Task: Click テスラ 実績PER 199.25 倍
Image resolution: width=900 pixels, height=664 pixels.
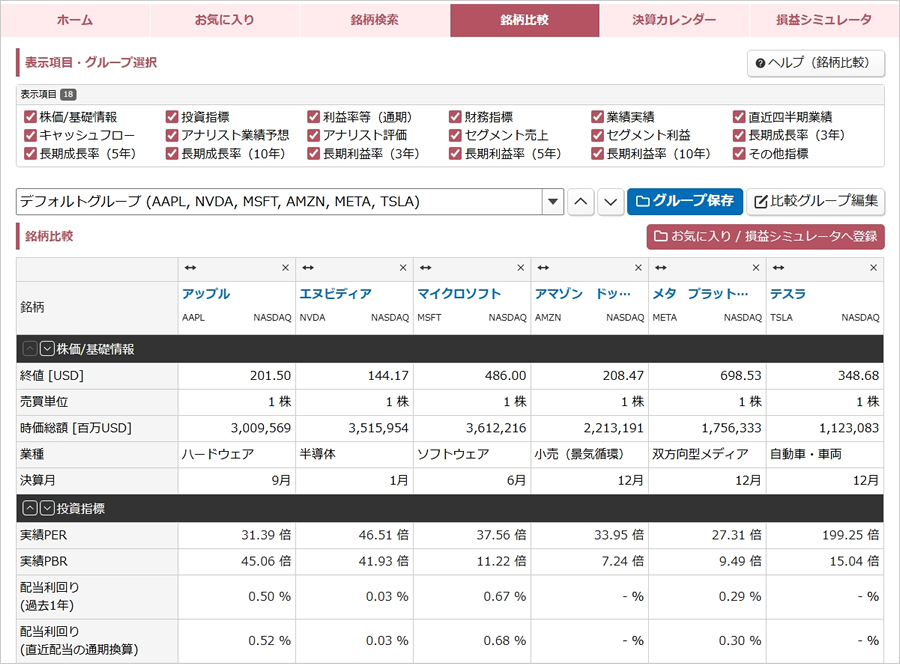Action: tap(851, 535)
